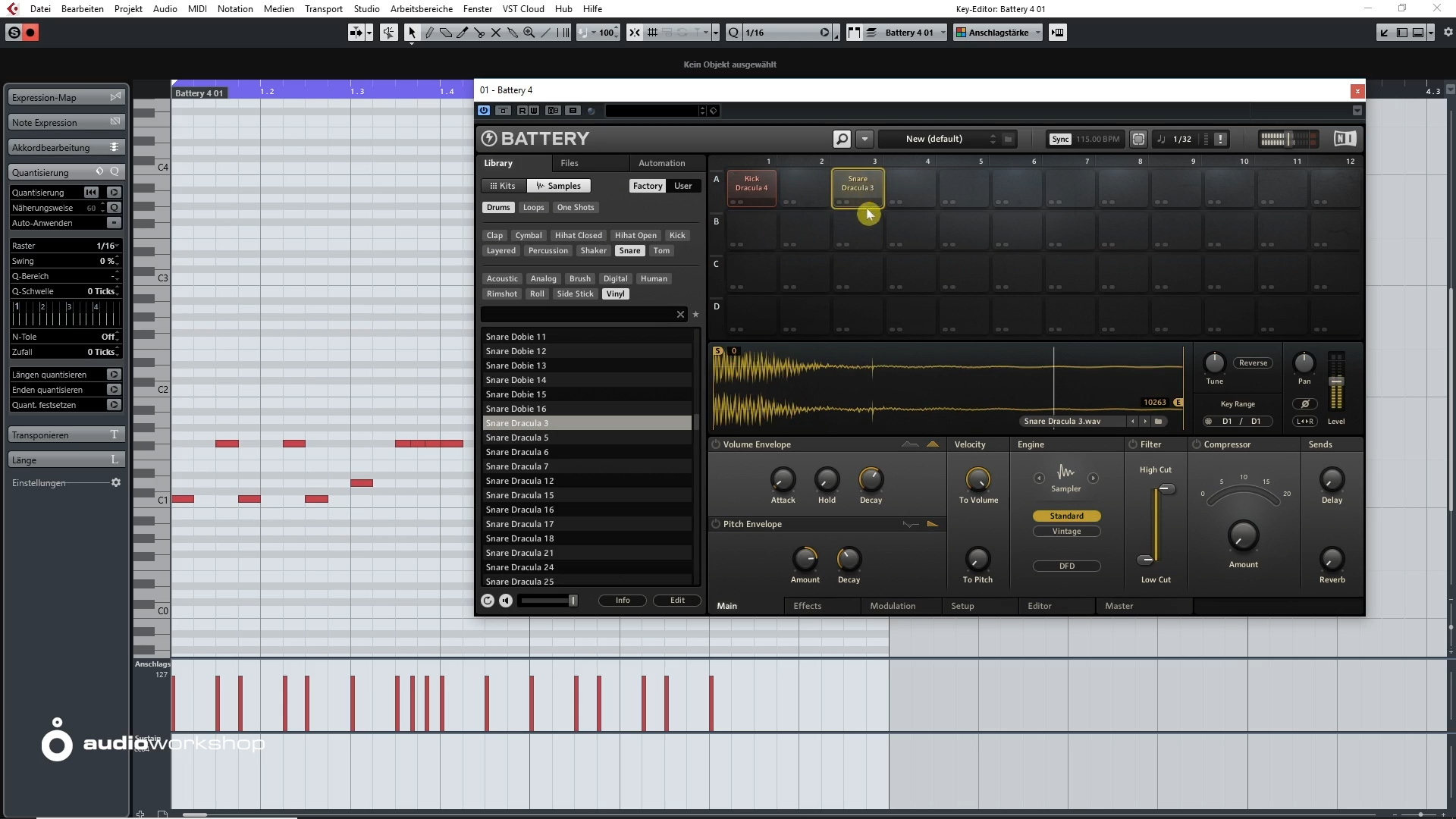This screenshot has width=1456, height=819.
Task: Select the Kick sample type tag
Action: [677, 236]
